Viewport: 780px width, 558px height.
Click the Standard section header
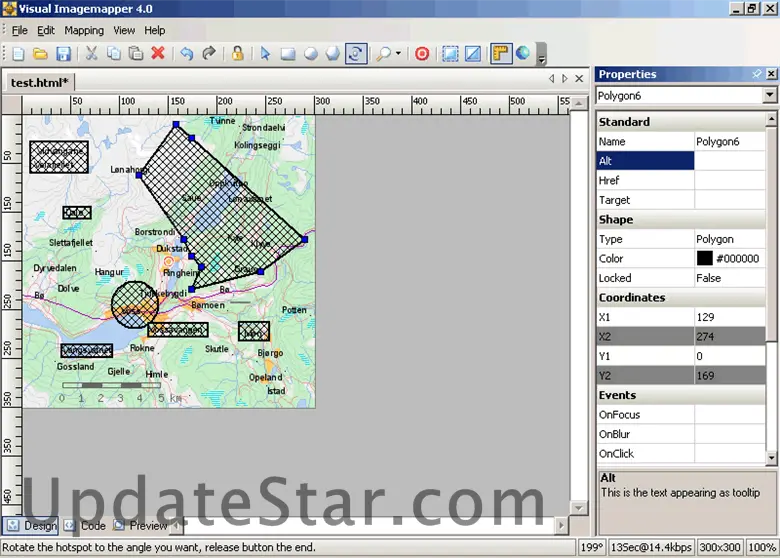(681, 122)
